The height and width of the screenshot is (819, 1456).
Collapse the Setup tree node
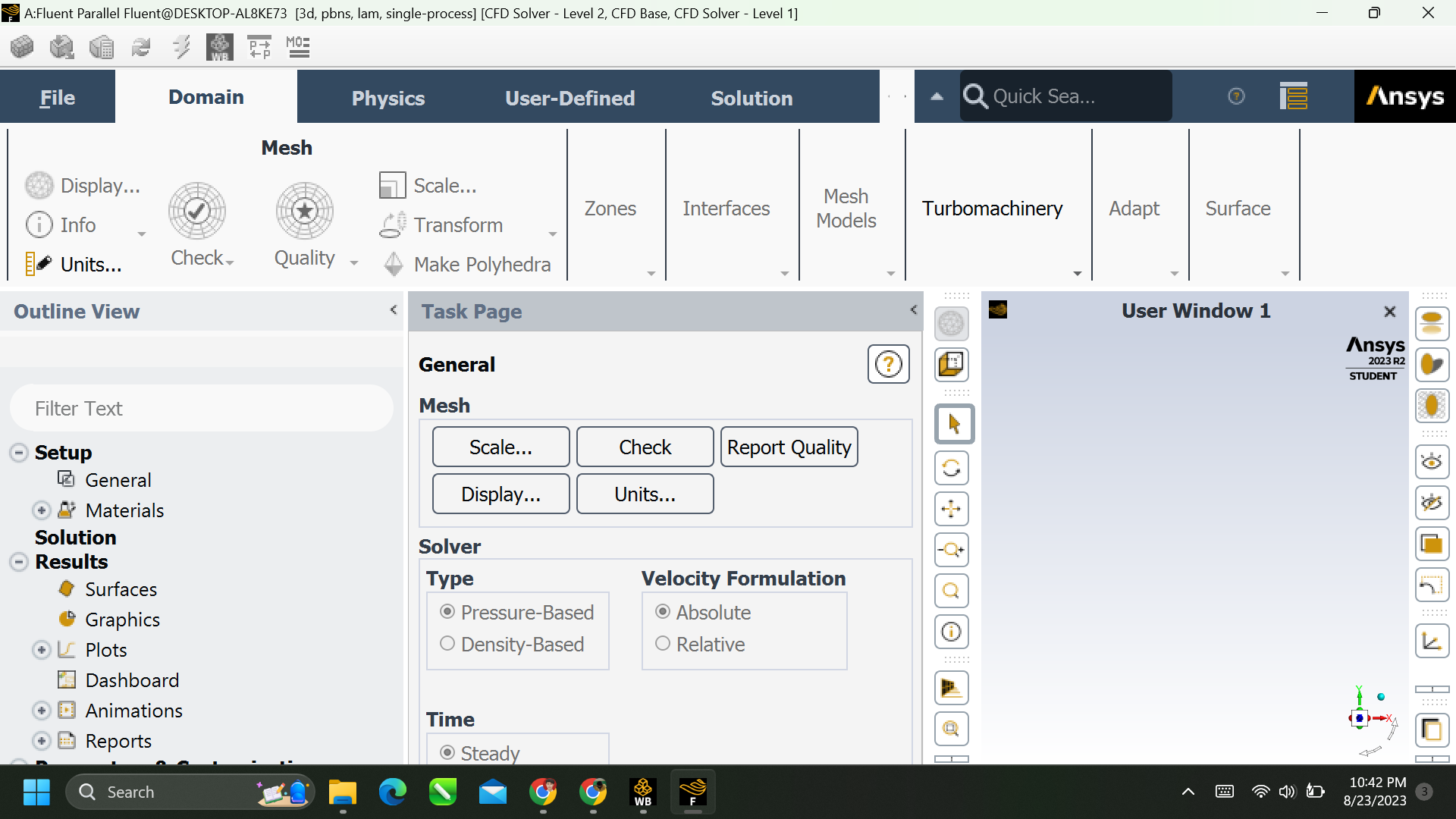[x=19, y=453]
